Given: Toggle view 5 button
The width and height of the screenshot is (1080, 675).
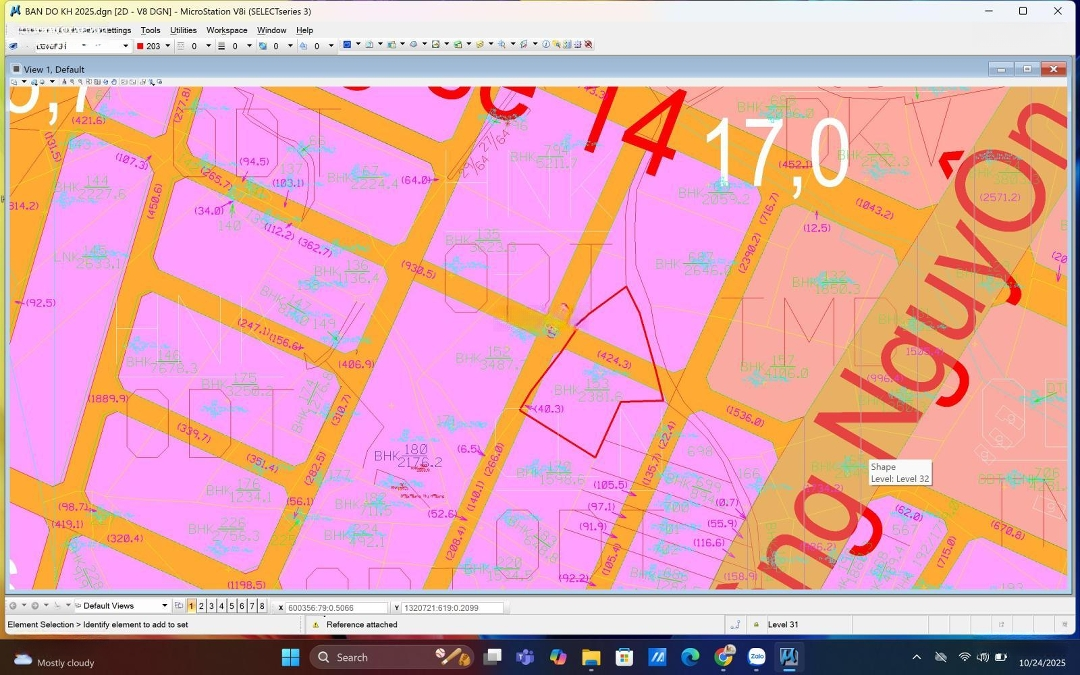Looking at the screenshot, I should click(232, 606).
